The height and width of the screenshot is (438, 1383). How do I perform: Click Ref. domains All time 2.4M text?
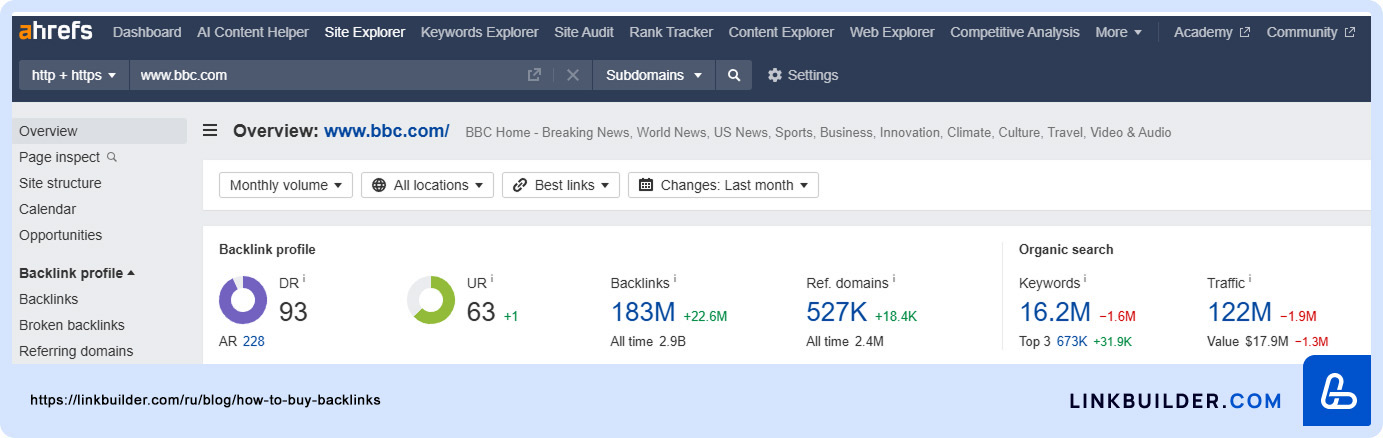coord(845,341)
